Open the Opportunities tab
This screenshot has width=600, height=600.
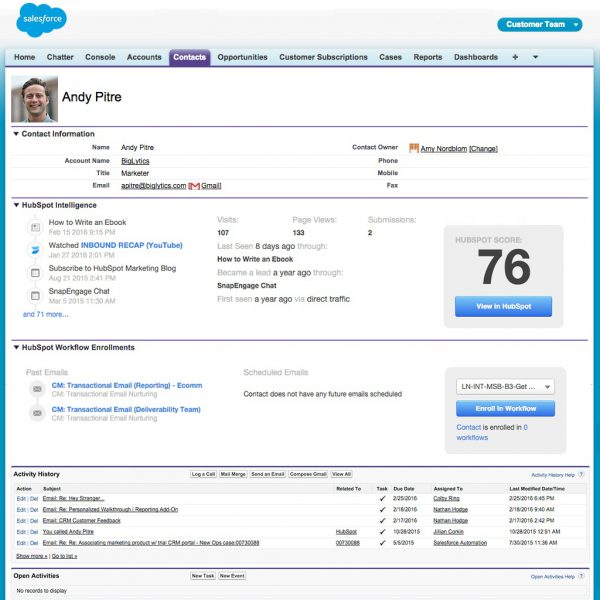click(x=242, y=57)
